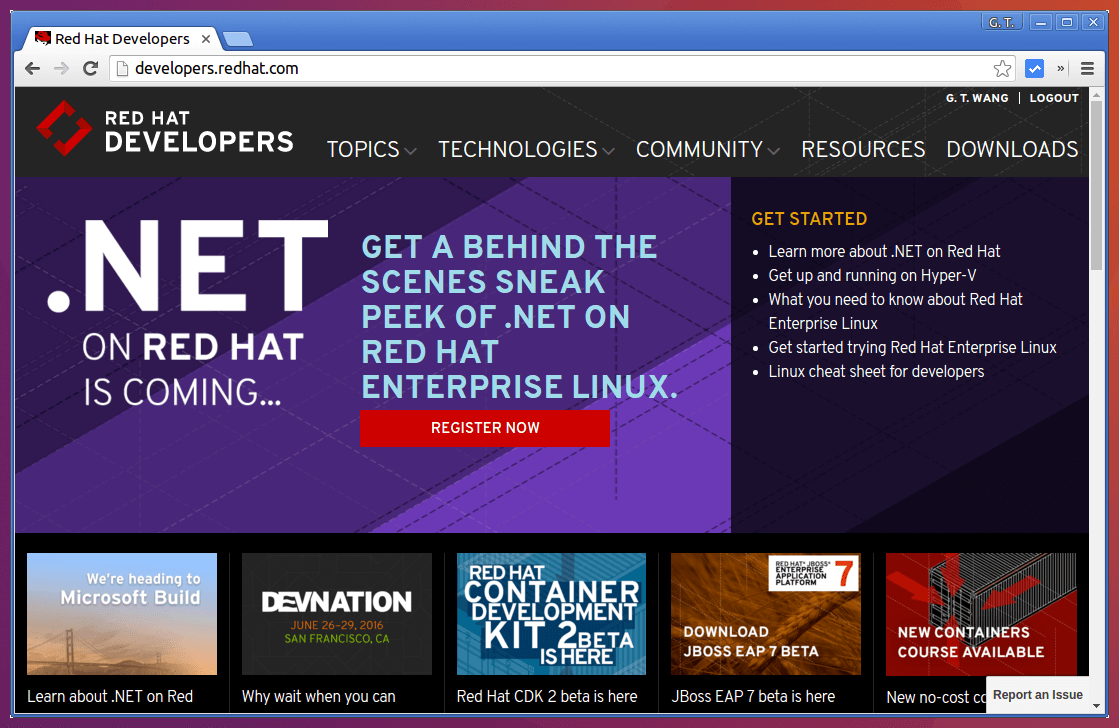
Task: Click the Red Hat Developers logo
Action: pos(165,129)
